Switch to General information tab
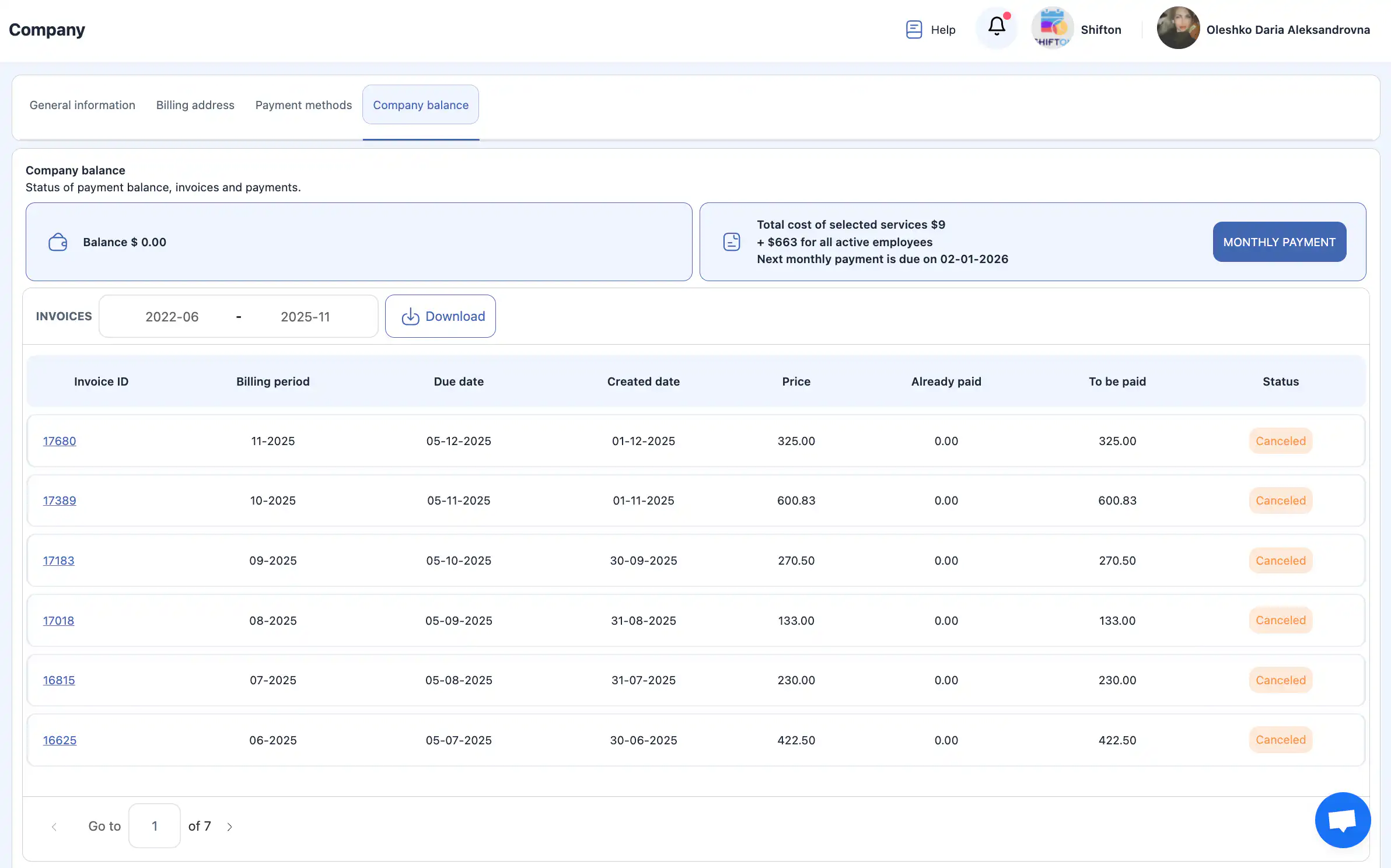1391x868 pixels. (x=82, y=105)
